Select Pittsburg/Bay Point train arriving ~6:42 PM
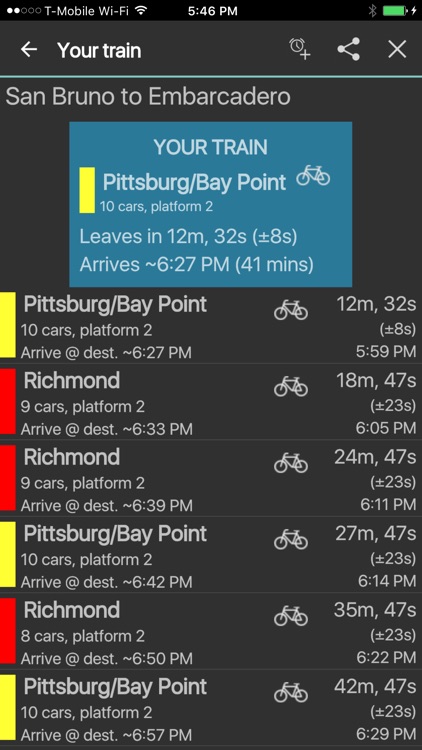Image resolution: width=422 pixels, height=750 pixels. (x=211, y=555)
